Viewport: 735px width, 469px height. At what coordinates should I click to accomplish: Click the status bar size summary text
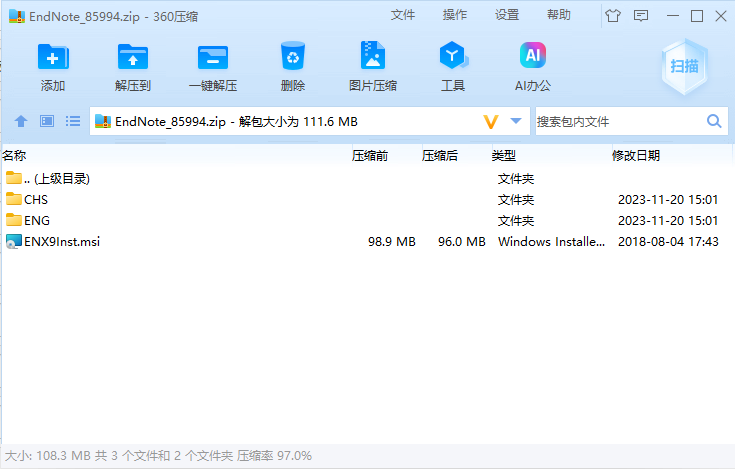tap(158, 455)
